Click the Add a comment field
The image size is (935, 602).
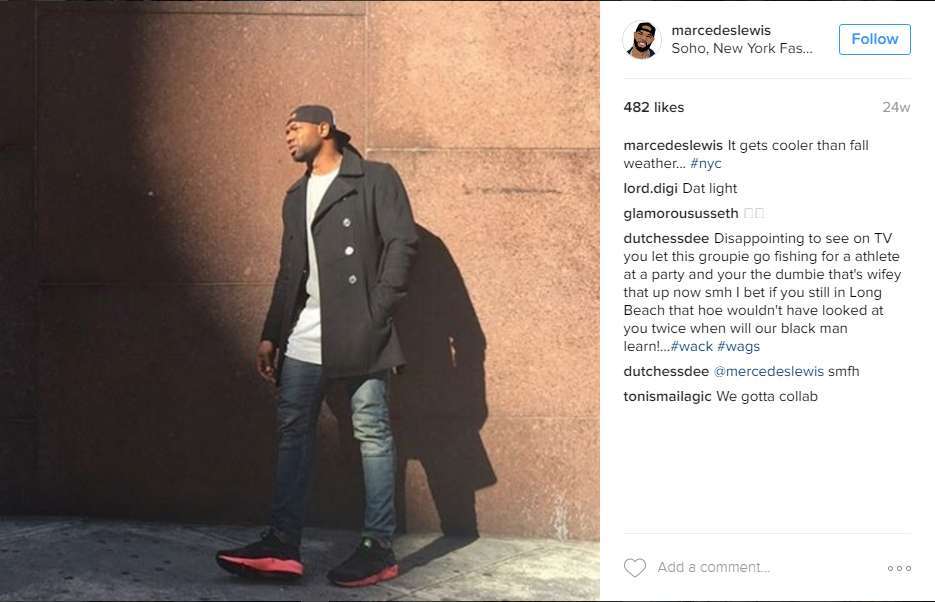766,567
